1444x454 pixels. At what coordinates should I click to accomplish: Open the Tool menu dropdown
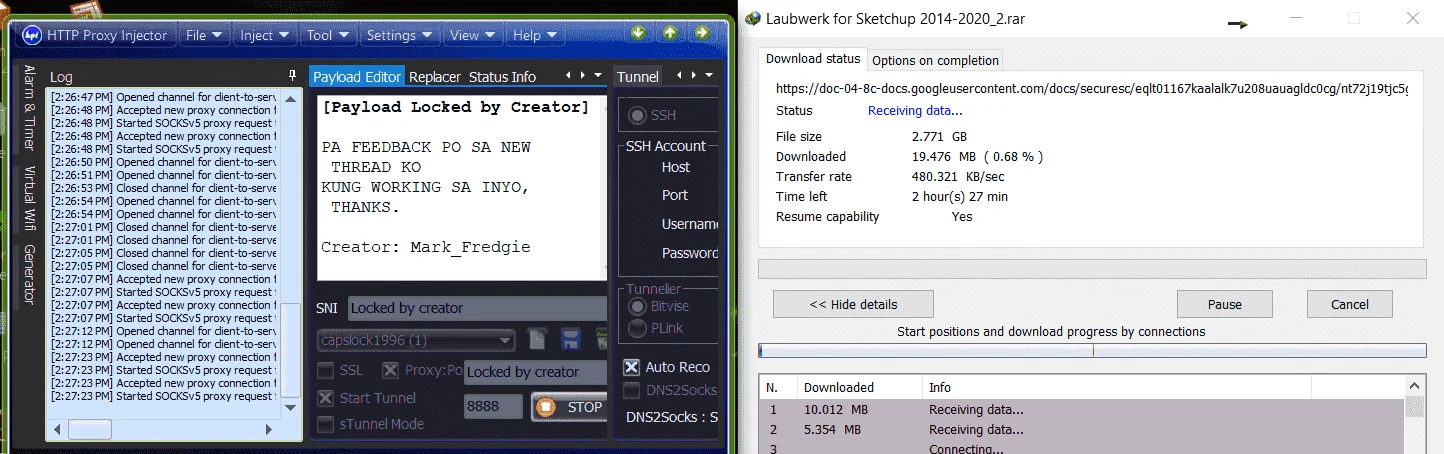tap(329, 35)
